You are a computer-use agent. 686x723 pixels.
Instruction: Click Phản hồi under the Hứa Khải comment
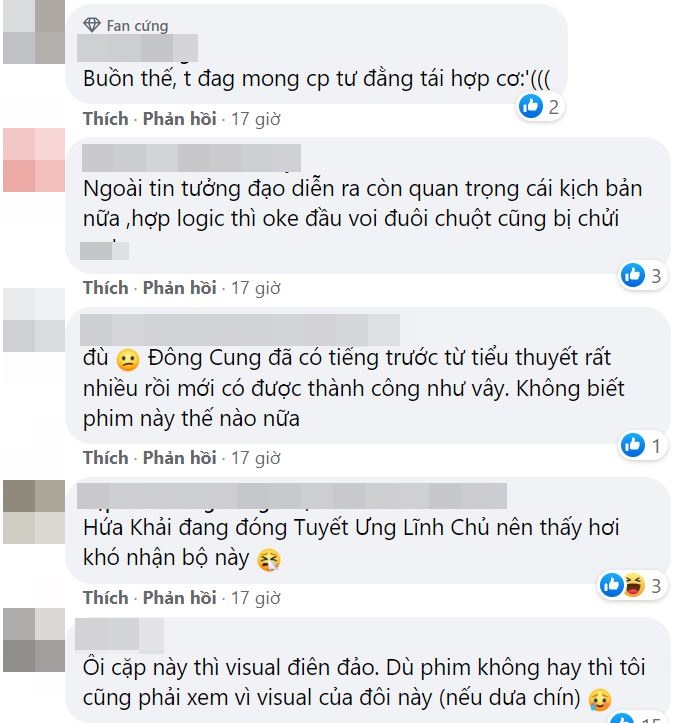[179, 598]
